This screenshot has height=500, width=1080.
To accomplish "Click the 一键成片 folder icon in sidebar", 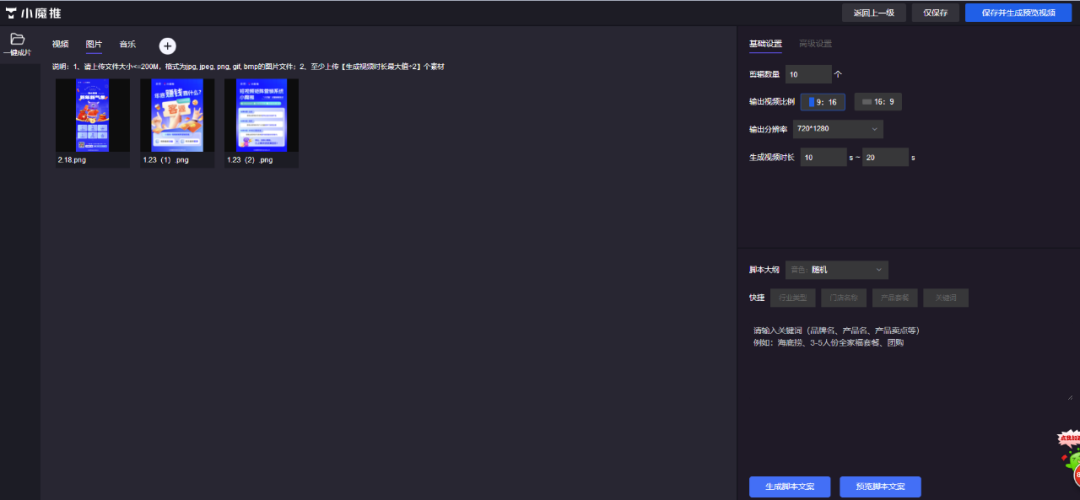I will [x=17, y=40].
